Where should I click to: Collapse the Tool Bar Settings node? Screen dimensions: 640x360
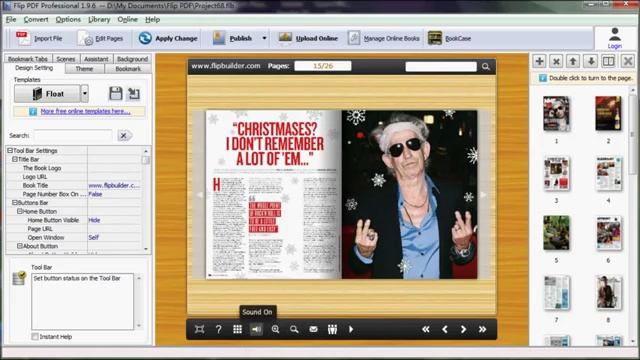[x=10, y=151]
